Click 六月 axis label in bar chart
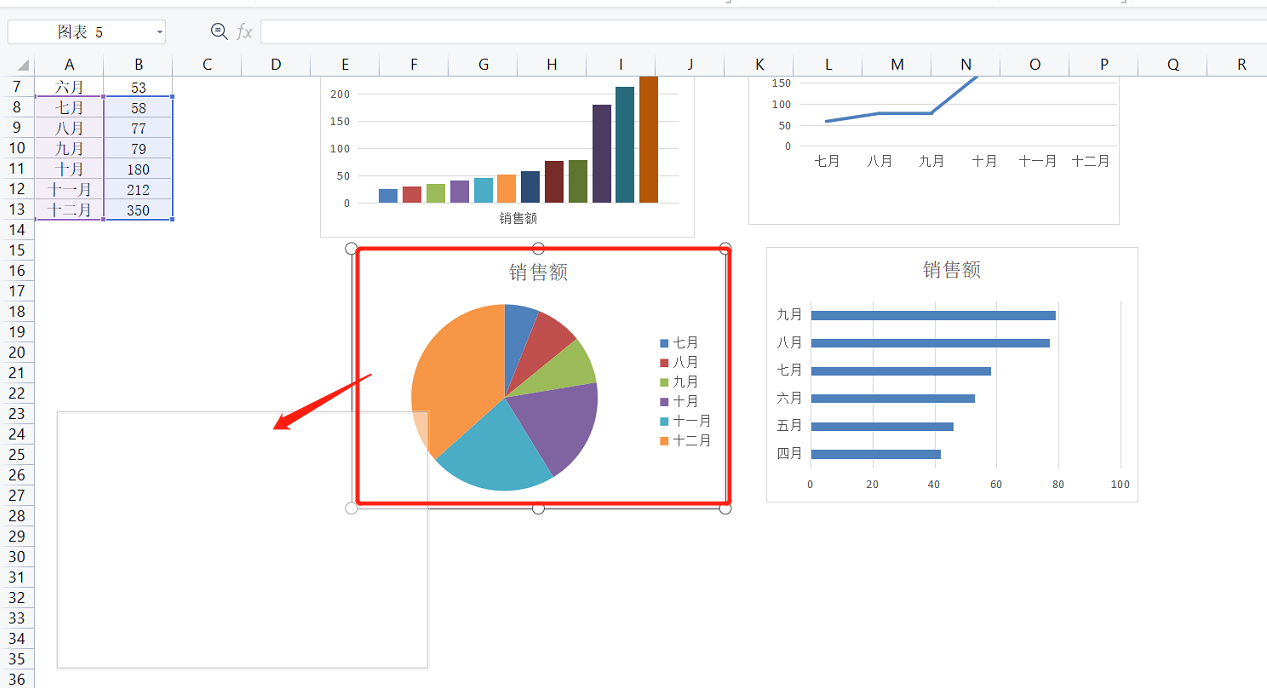The image size is (1267, 688). [790, 398]
